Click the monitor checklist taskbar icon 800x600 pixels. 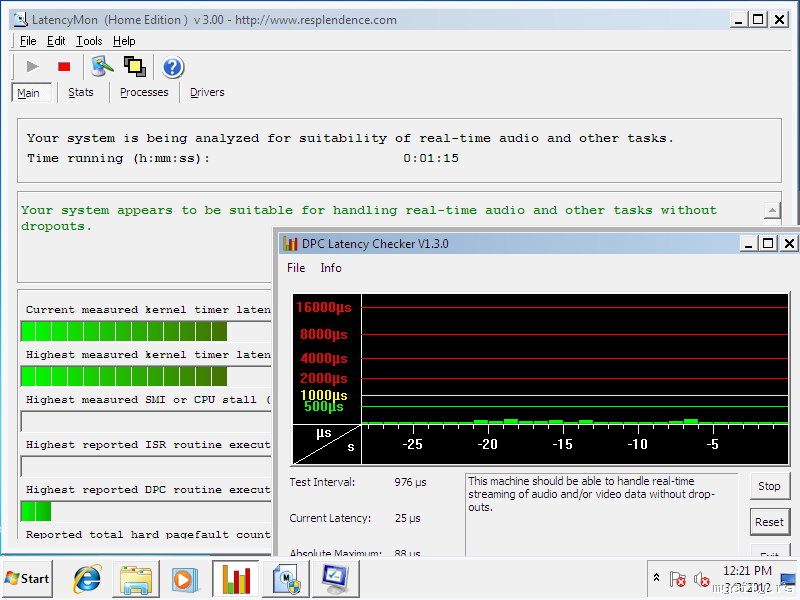pos(335,579)
